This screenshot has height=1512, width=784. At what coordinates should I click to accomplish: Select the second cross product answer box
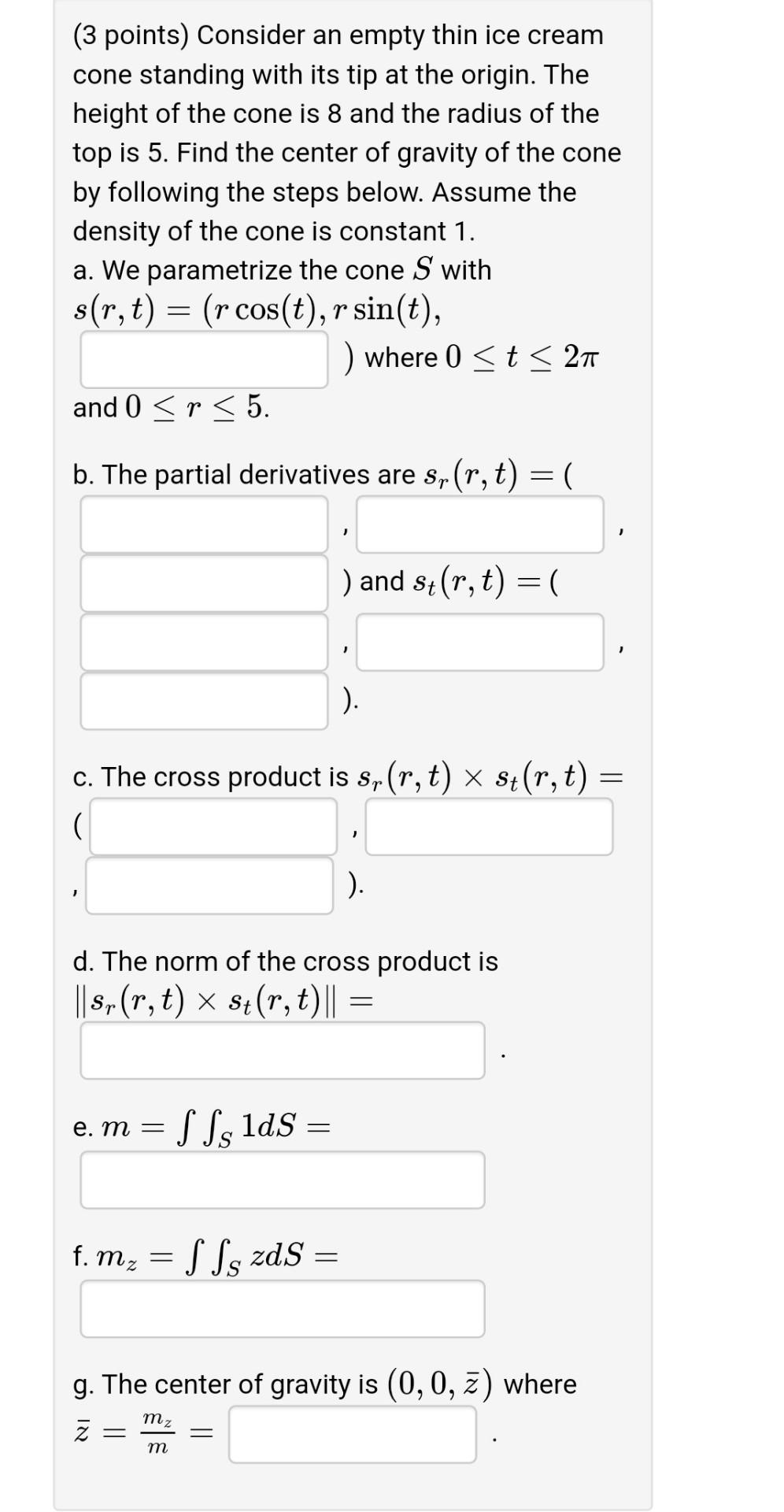click(490, 825)
